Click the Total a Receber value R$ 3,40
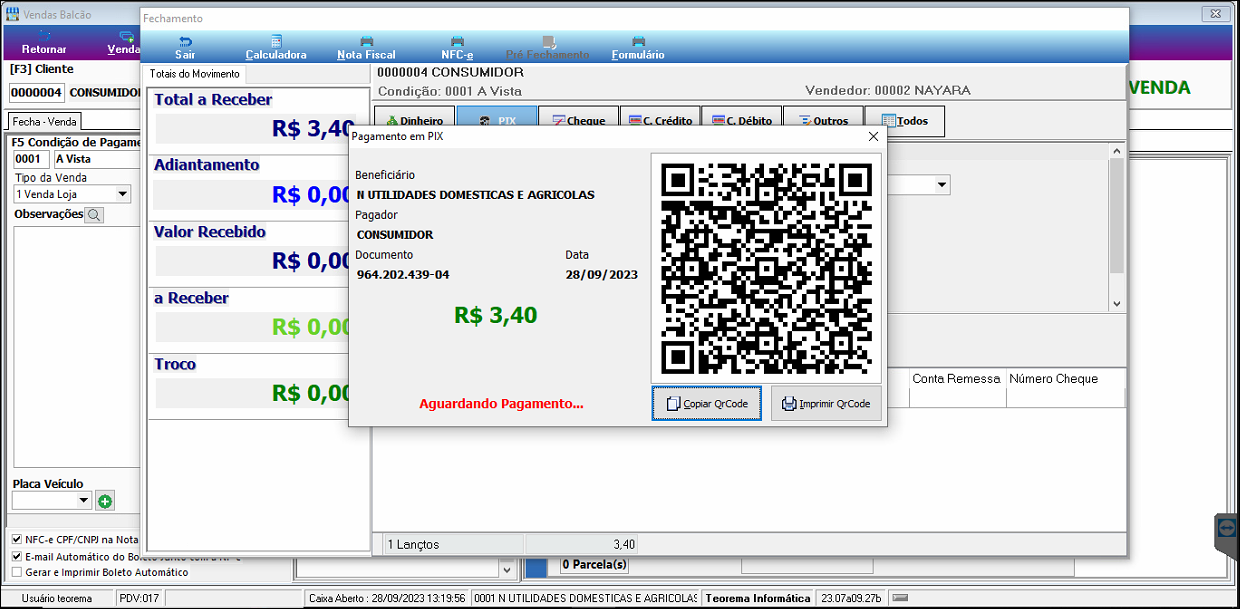The image size is (1240, 609). pos(313,129)
